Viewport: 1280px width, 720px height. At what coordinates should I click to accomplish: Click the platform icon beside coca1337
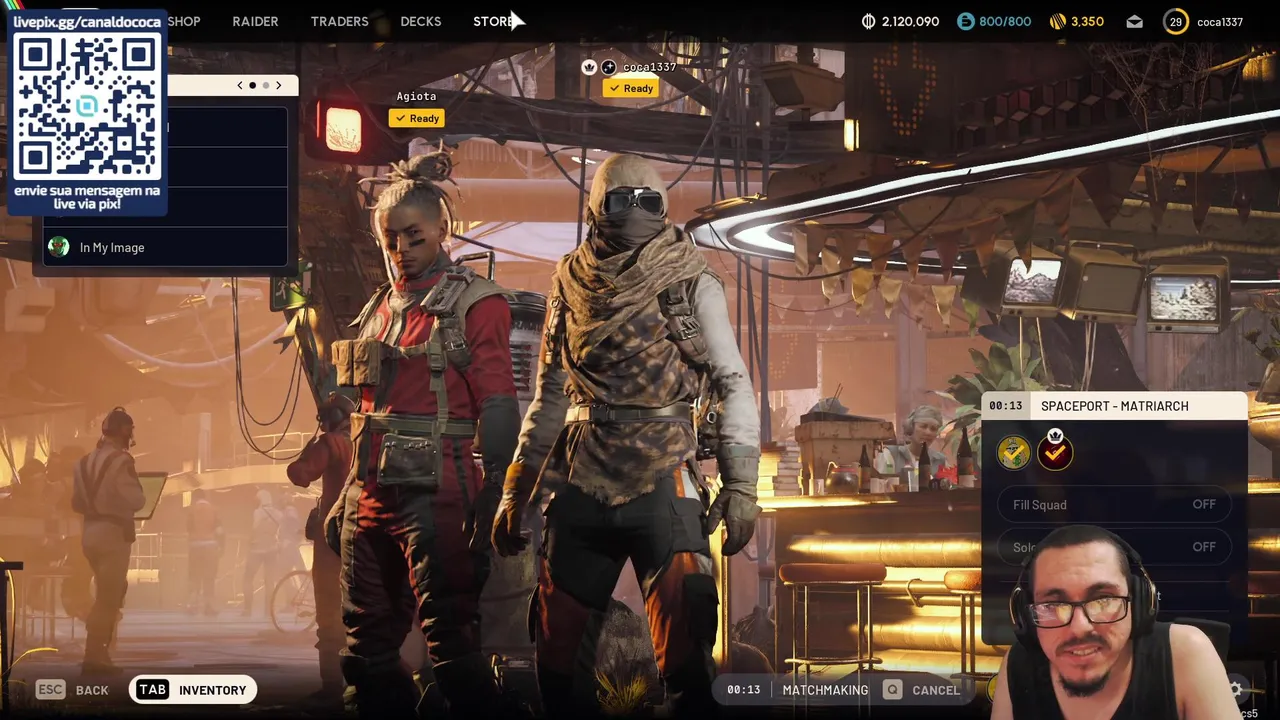point(608,67)
